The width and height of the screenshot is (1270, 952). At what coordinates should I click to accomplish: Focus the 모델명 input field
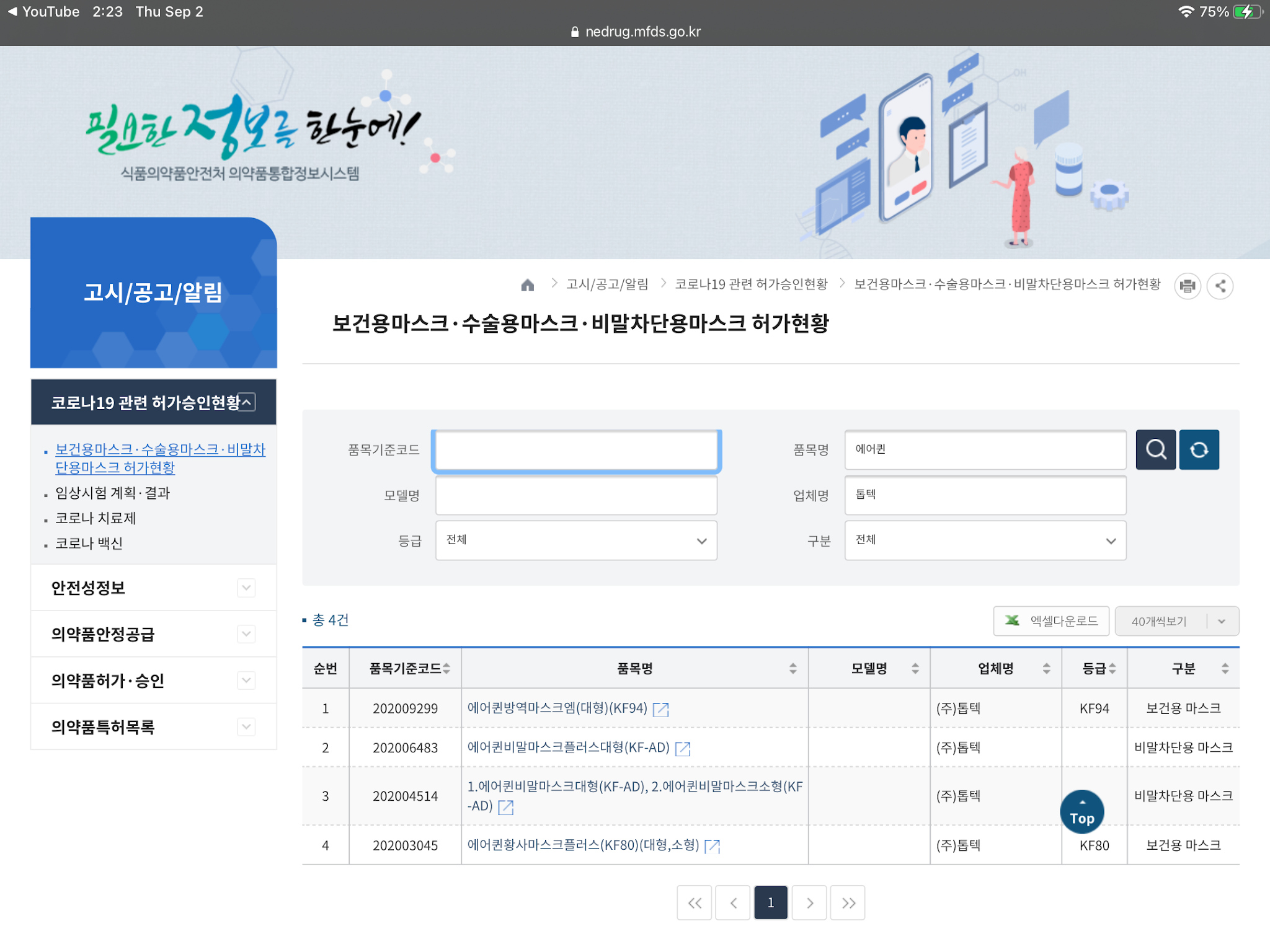(577, 495)
